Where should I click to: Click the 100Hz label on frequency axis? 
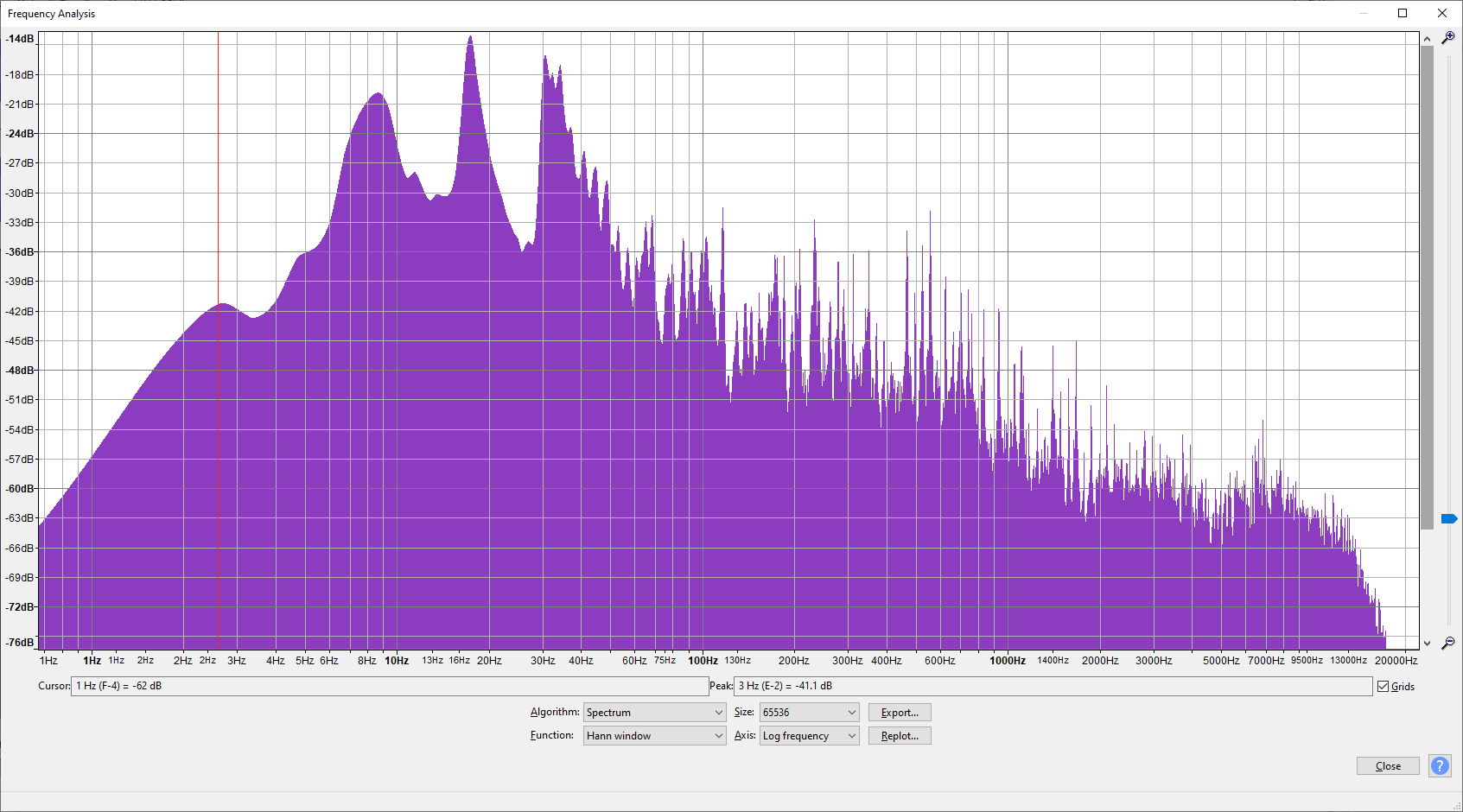point(703,661)
